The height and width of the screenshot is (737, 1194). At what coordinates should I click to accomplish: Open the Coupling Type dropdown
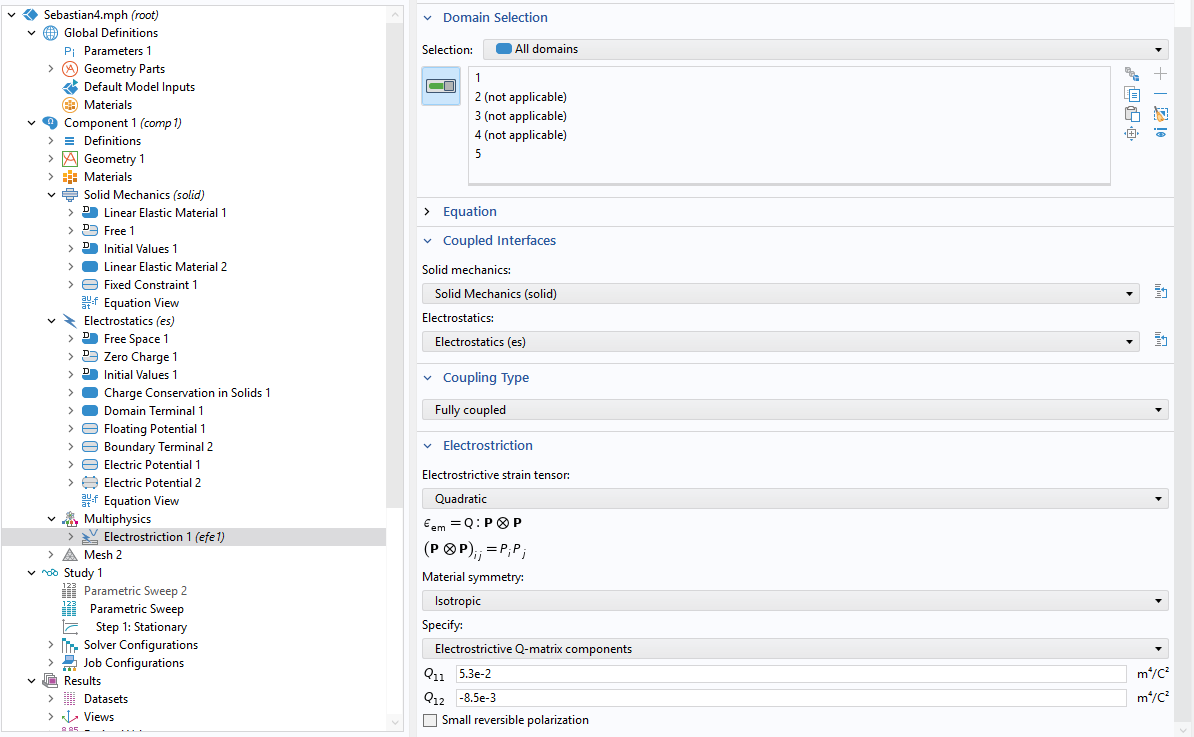pyautogui.click(x=795, y=410)
